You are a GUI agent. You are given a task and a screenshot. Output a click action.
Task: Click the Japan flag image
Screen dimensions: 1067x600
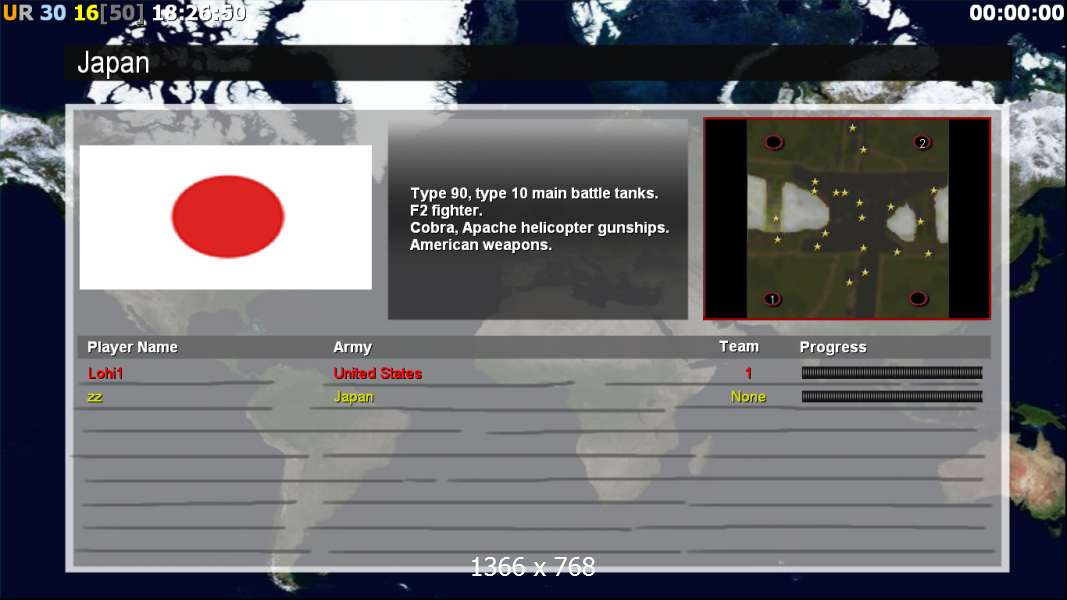[225, 217]
